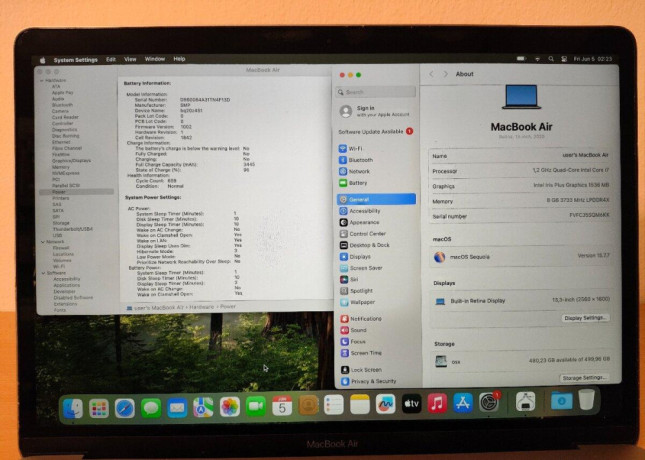Open Privacy & Security settings pane
The image size is (645, 460).
369,381
